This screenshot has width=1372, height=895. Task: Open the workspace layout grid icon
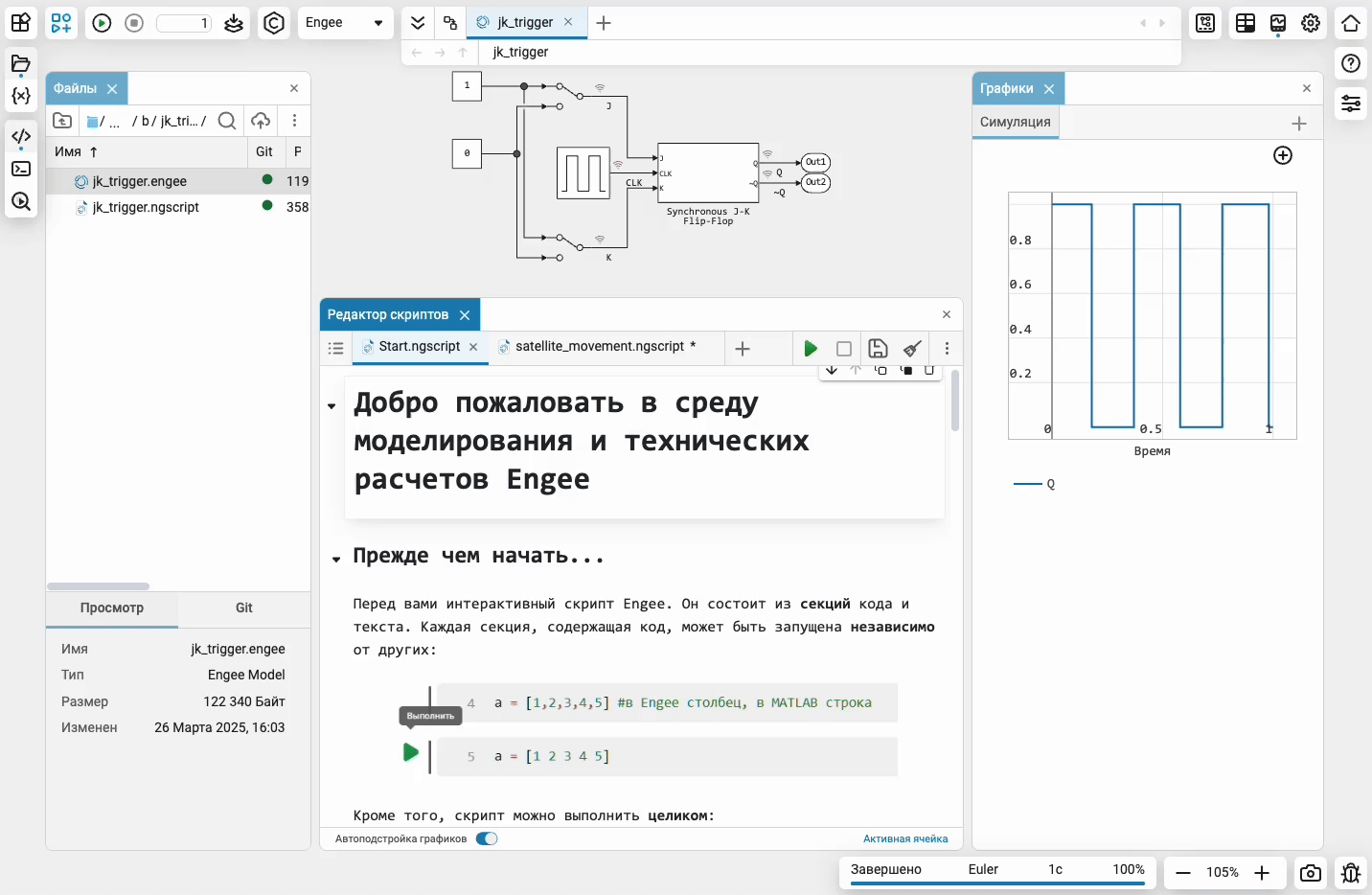point(1246,23)
